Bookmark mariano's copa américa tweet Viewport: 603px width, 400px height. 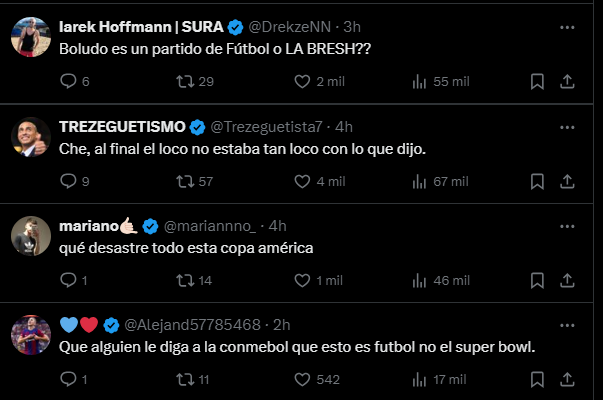(537, 280)
